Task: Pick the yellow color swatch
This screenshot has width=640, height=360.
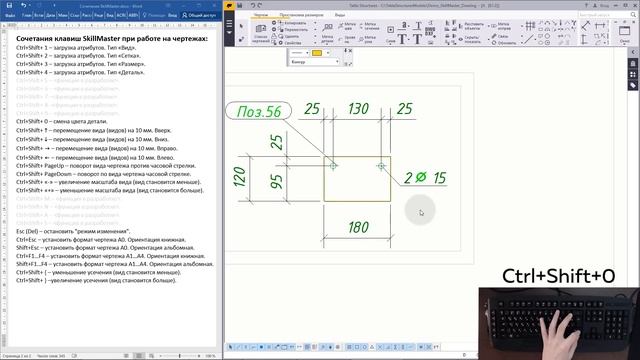Action: [317, 53]
